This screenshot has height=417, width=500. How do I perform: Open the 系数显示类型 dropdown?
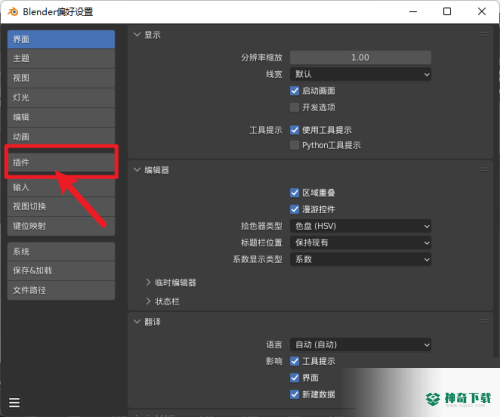tap(360, 259)
